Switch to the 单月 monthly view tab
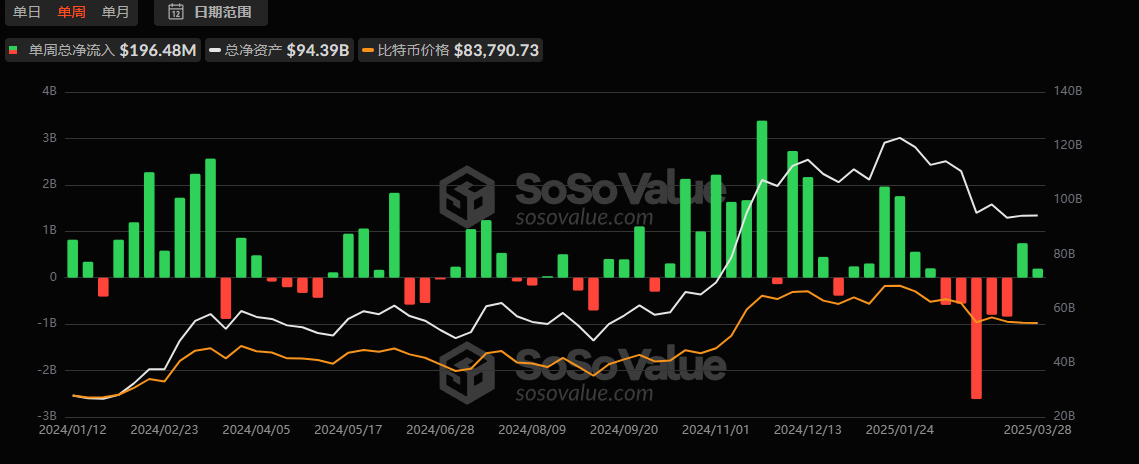The width and height of the screenshot is (1139, 464). [115, 12]
